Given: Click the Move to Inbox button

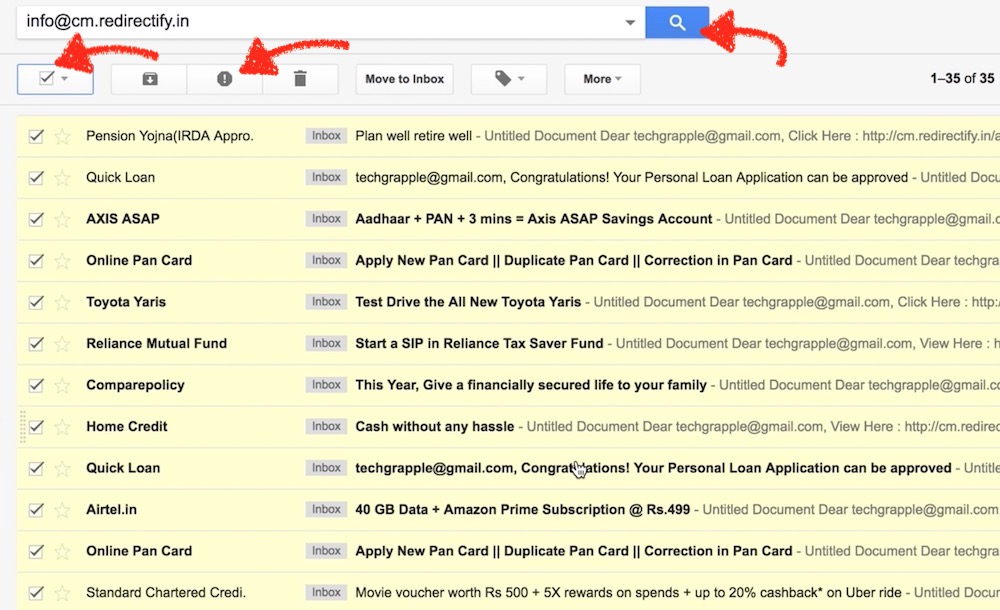Looking at the screenshot, I should click(x=404, y=79).
